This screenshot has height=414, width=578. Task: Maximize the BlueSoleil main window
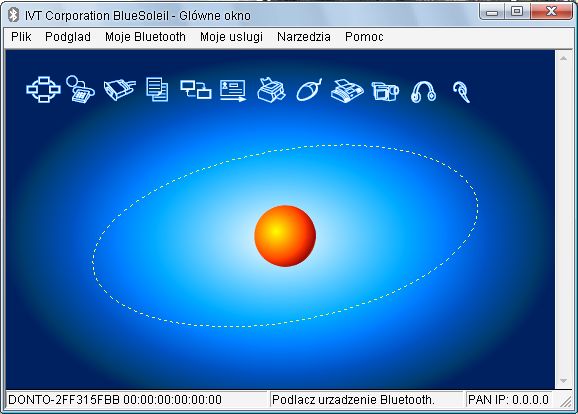(517, 12)
